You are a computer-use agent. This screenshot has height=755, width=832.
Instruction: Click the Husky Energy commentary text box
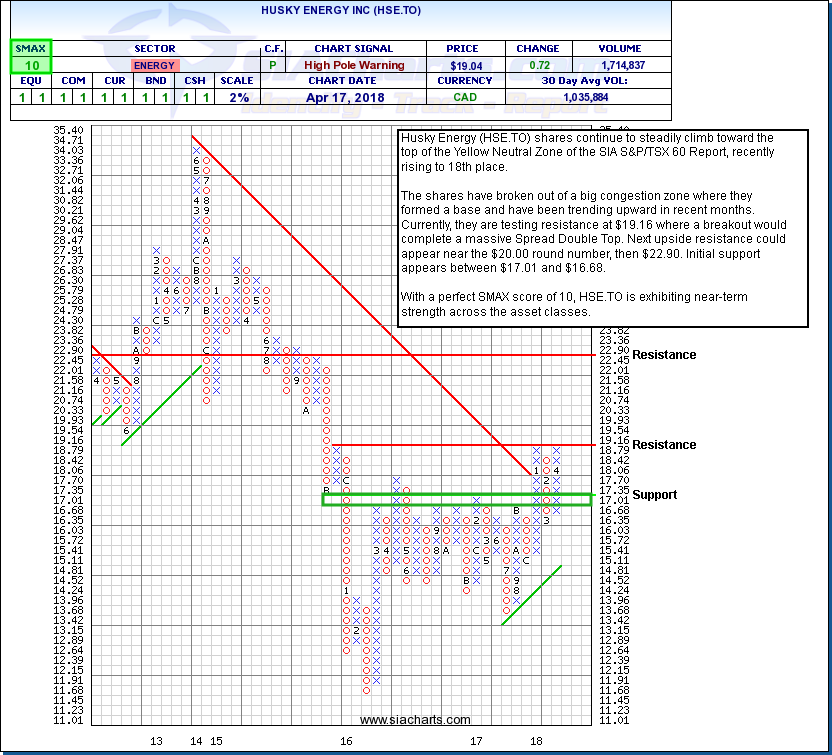click(602, 228)
